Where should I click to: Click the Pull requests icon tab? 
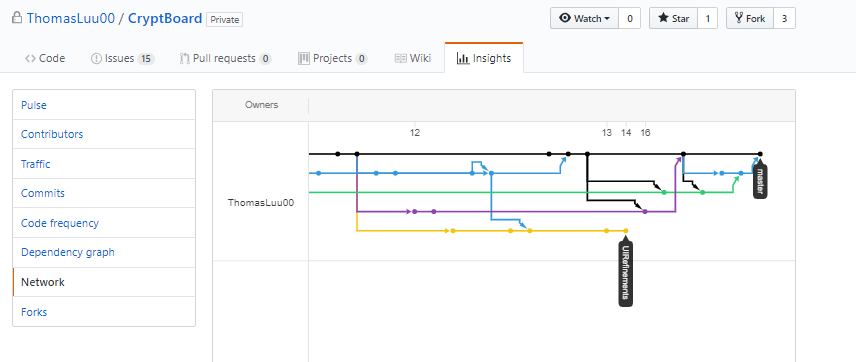coord(225,58)
